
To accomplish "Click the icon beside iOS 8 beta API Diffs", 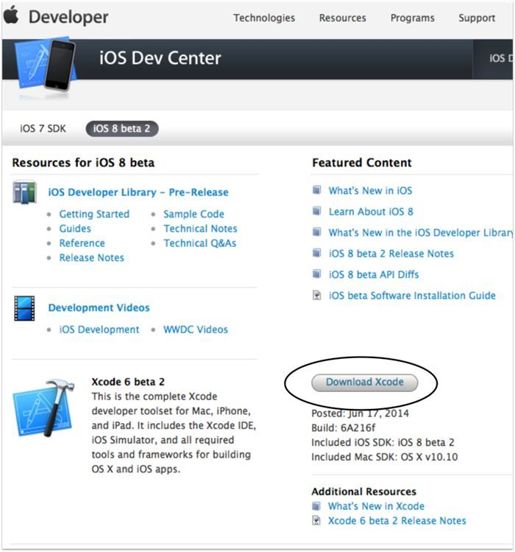I will [317, 274].
